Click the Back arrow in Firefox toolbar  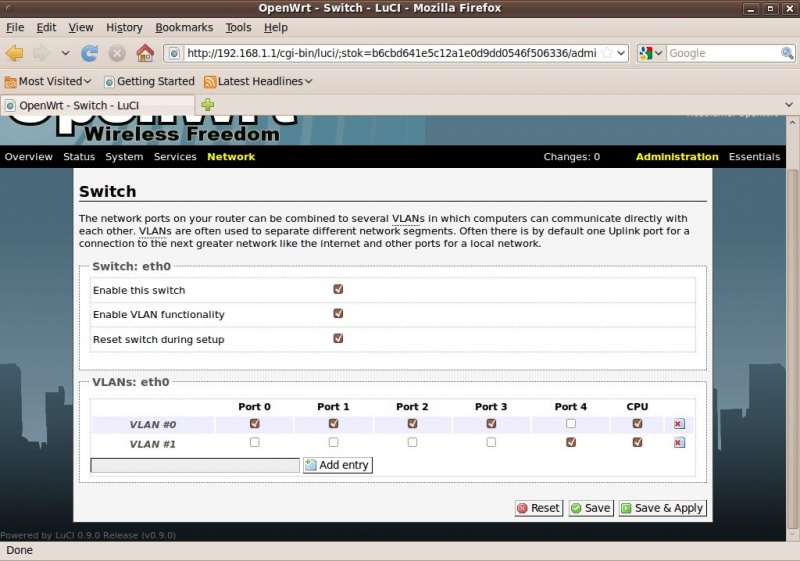click(15, 53)
